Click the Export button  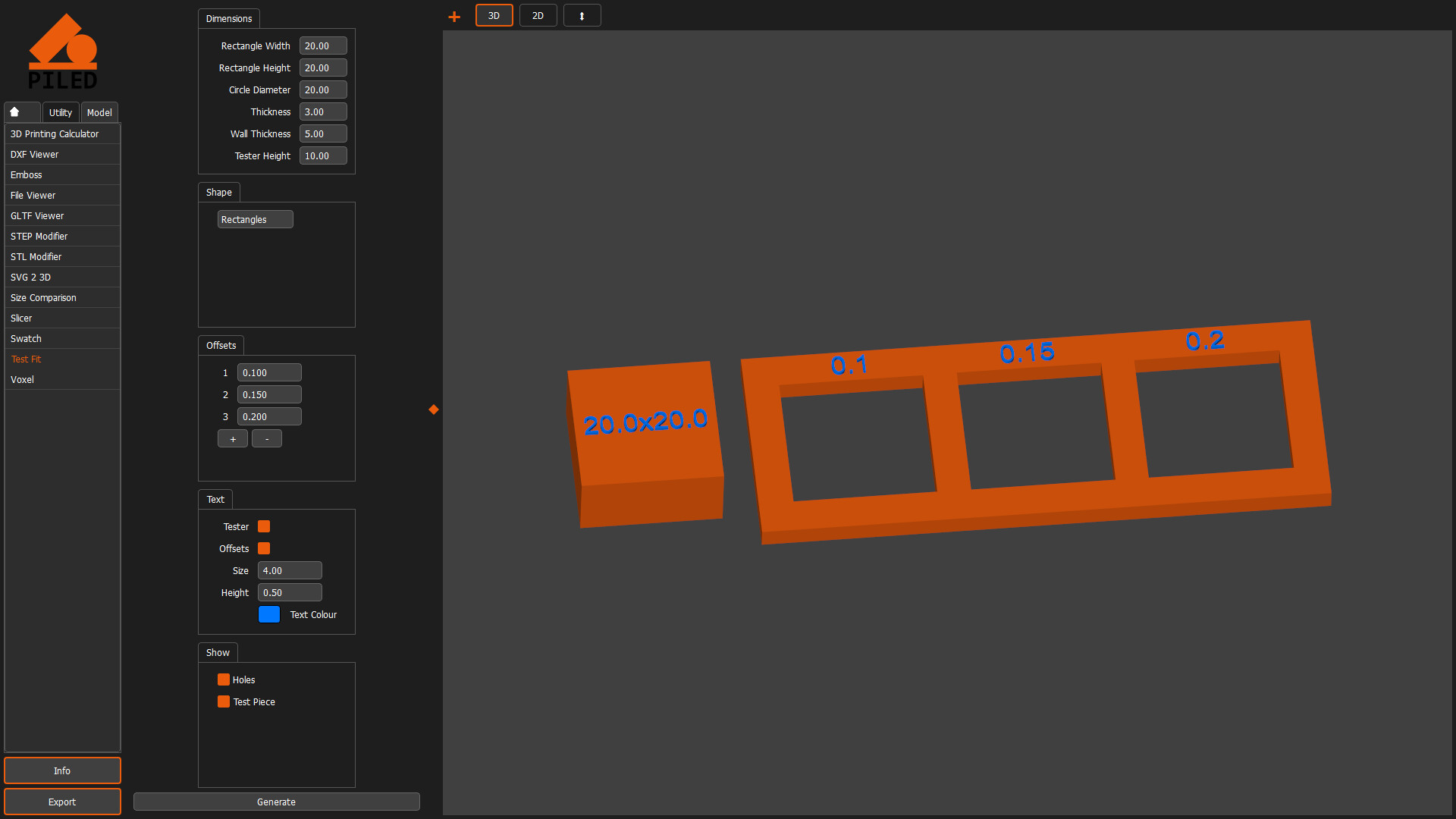pyautogui.click(x=62, y=802)
